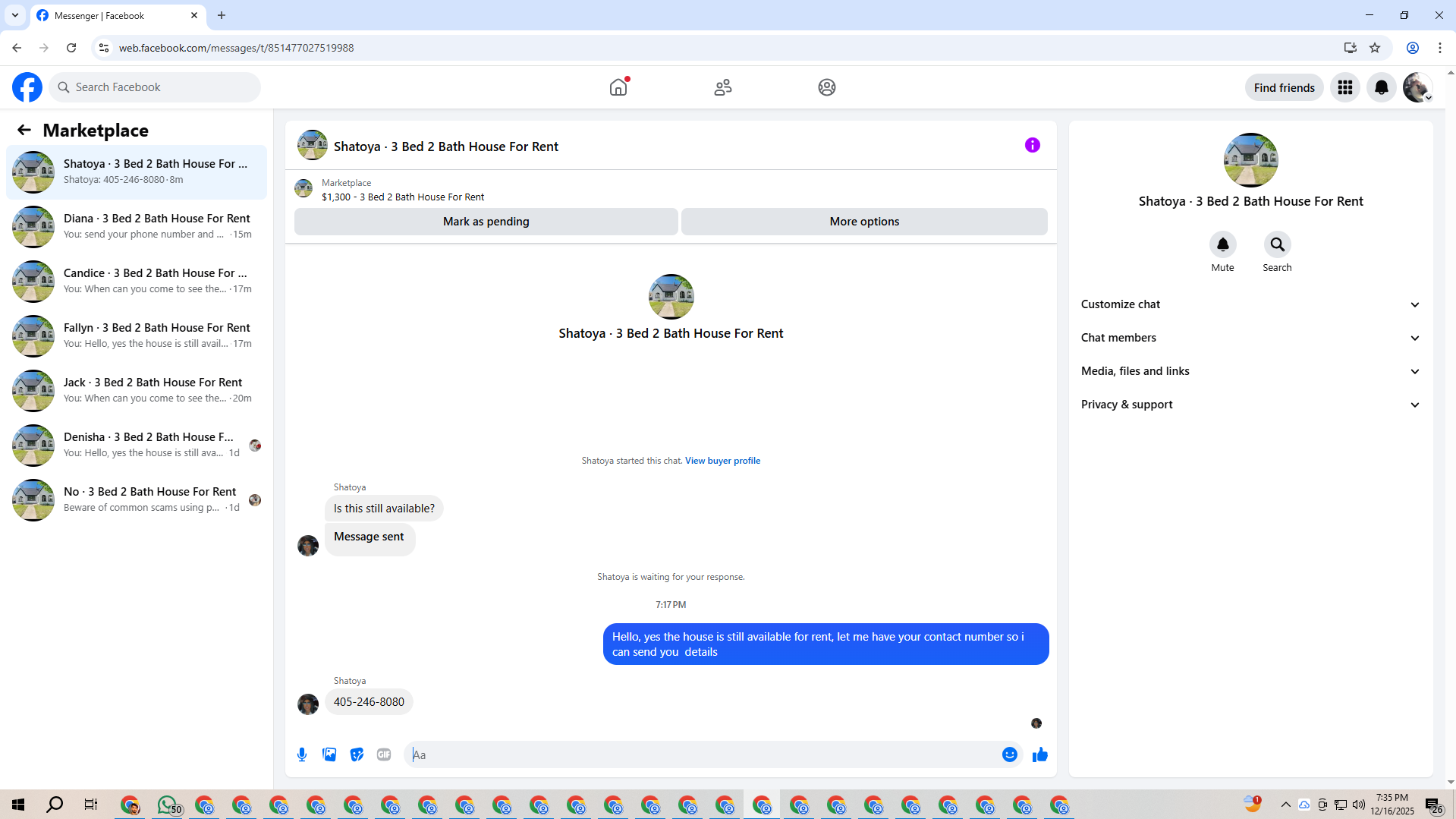Open the Friends icon in top navigation
This screenshot has width=1456, height=819.
(723, 87)
